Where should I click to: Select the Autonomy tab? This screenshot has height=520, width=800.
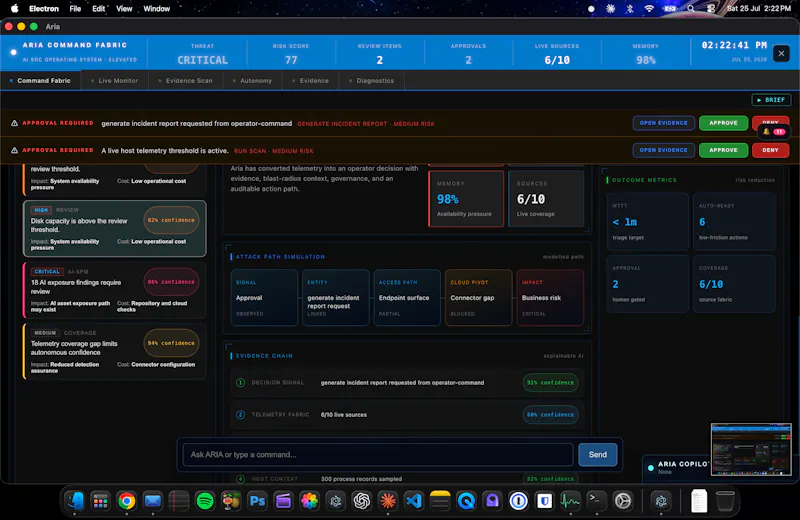click(252, 81)
